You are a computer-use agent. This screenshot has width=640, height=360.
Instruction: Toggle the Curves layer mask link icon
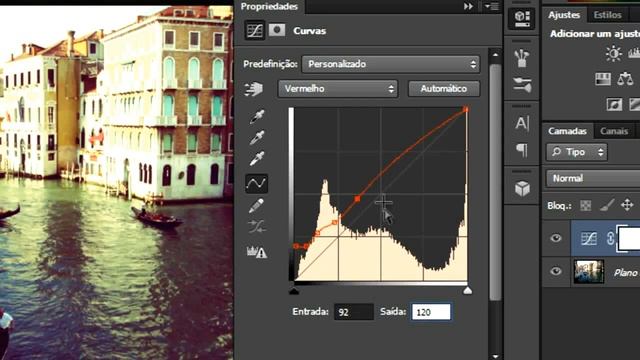coord(610,238)
